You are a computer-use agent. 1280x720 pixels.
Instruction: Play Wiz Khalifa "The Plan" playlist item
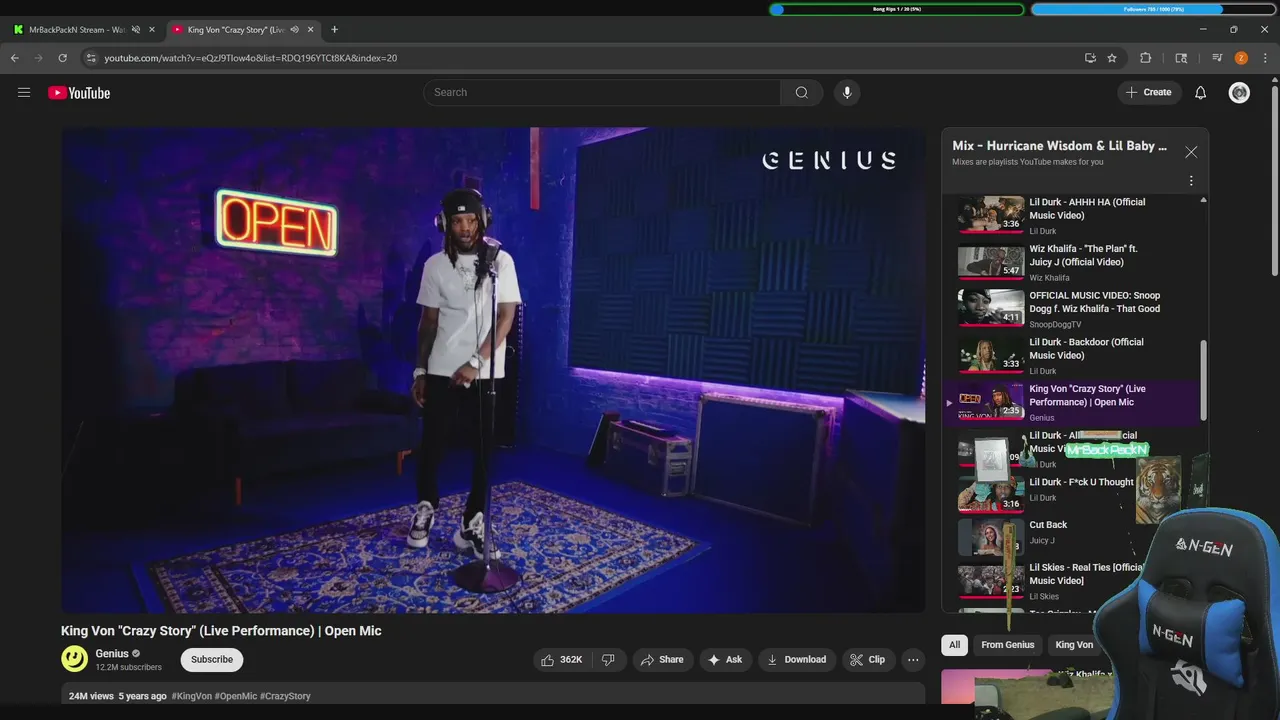pyautogui.click(x=1072, y=262)
